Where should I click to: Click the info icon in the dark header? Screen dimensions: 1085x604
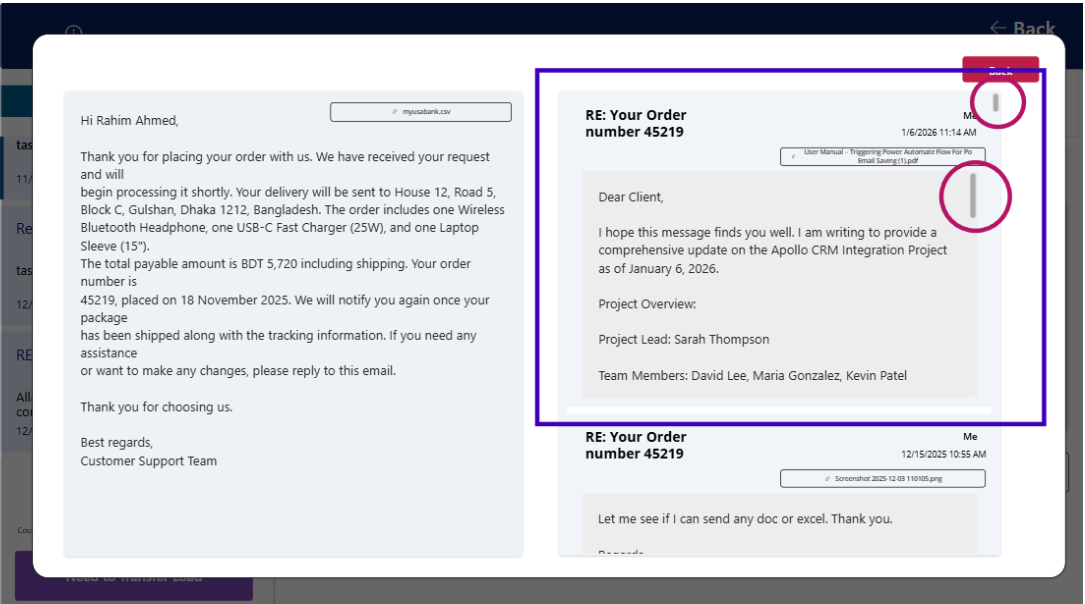(x=73, y=32)
